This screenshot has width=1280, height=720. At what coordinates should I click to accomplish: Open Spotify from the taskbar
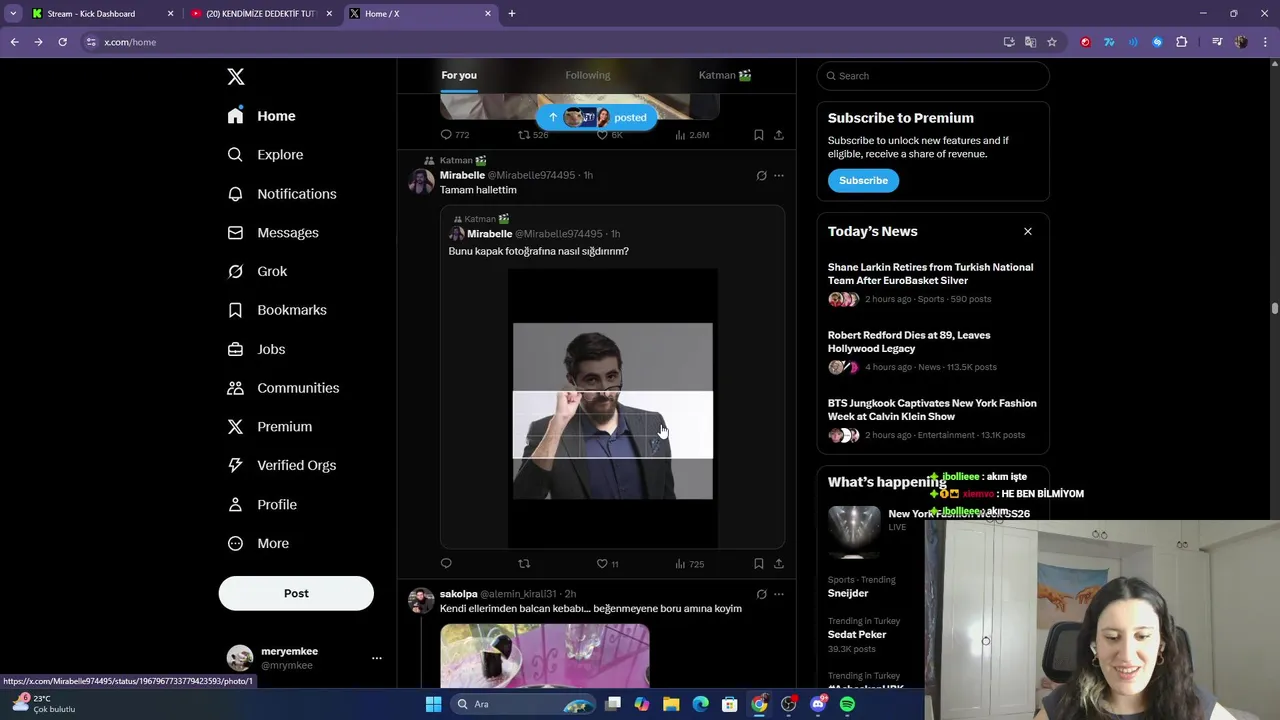pyautogui.click(x=848, y=704)
